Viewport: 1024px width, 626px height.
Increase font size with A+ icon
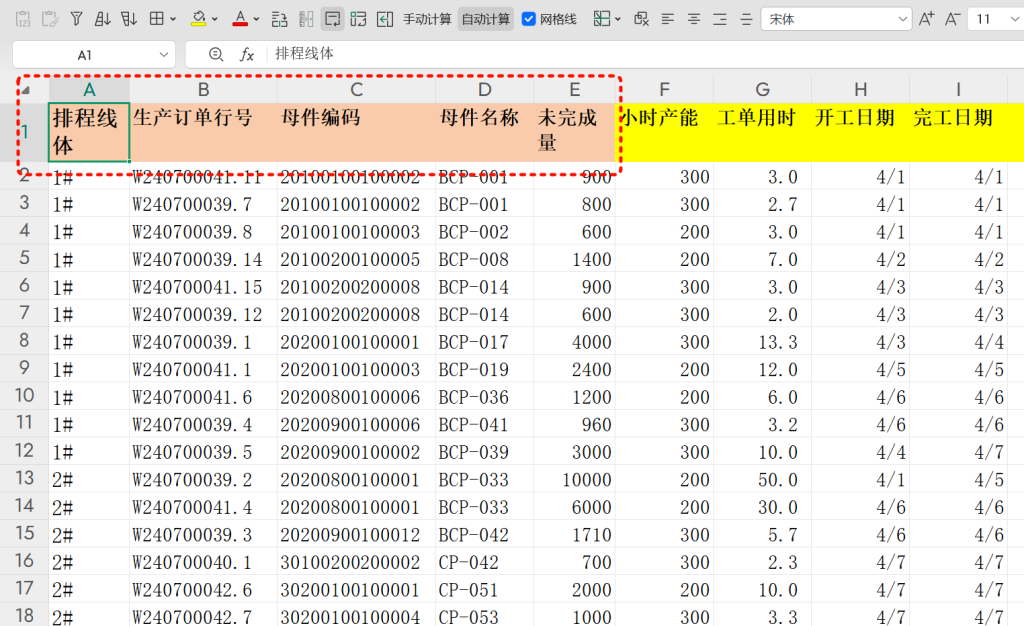coord(926,19)
